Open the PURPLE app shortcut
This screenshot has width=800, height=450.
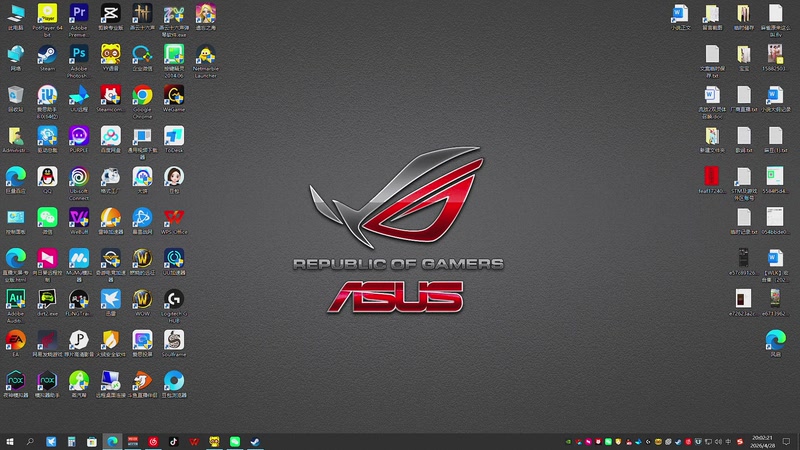[x=79, y=137]
